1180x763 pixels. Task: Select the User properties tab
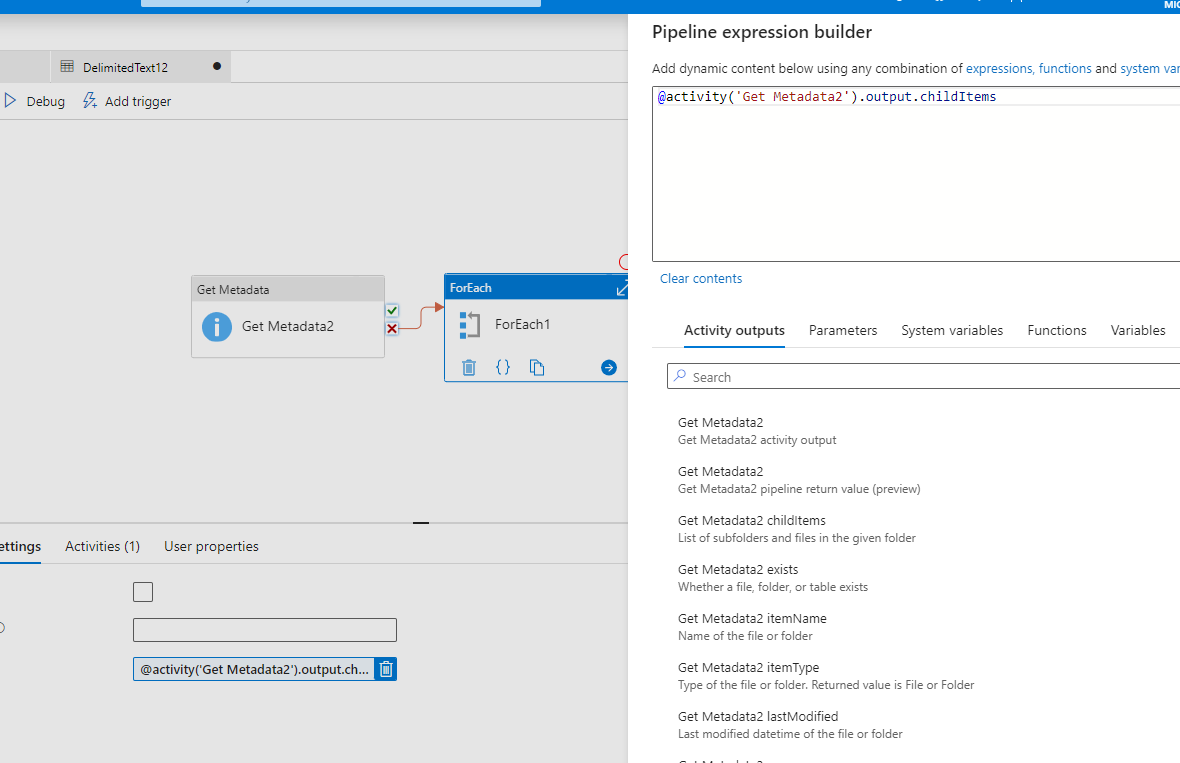tap(211, 546)
